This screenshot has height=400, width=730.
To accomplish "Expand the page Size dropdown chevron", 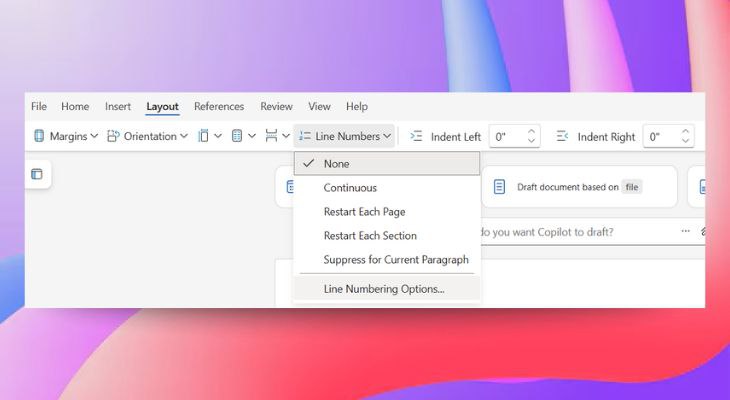I will [218, 136].
